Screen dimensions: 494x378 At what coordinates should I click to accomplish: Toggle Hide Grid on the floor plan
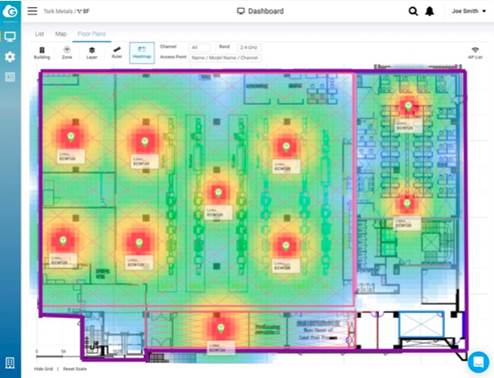(44, 369)
